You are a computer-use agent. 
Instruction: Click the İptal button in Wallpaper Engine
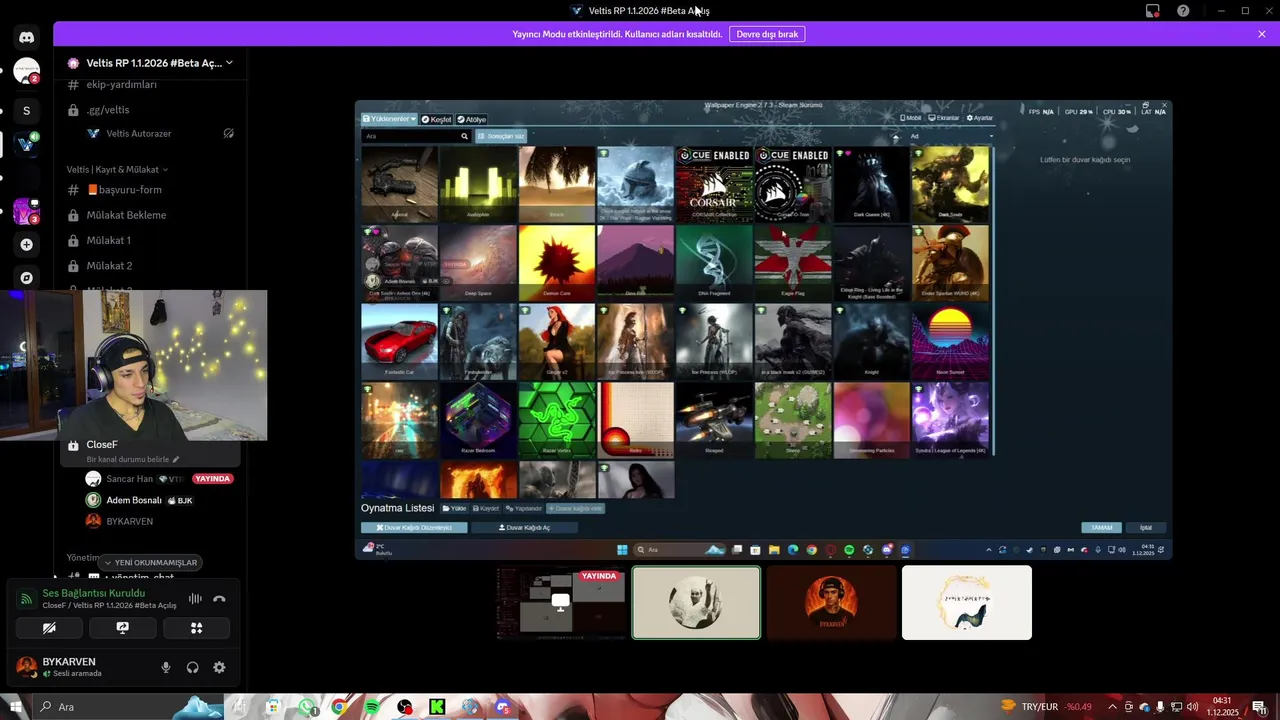pyautogui.click(x=1146, y=527)
